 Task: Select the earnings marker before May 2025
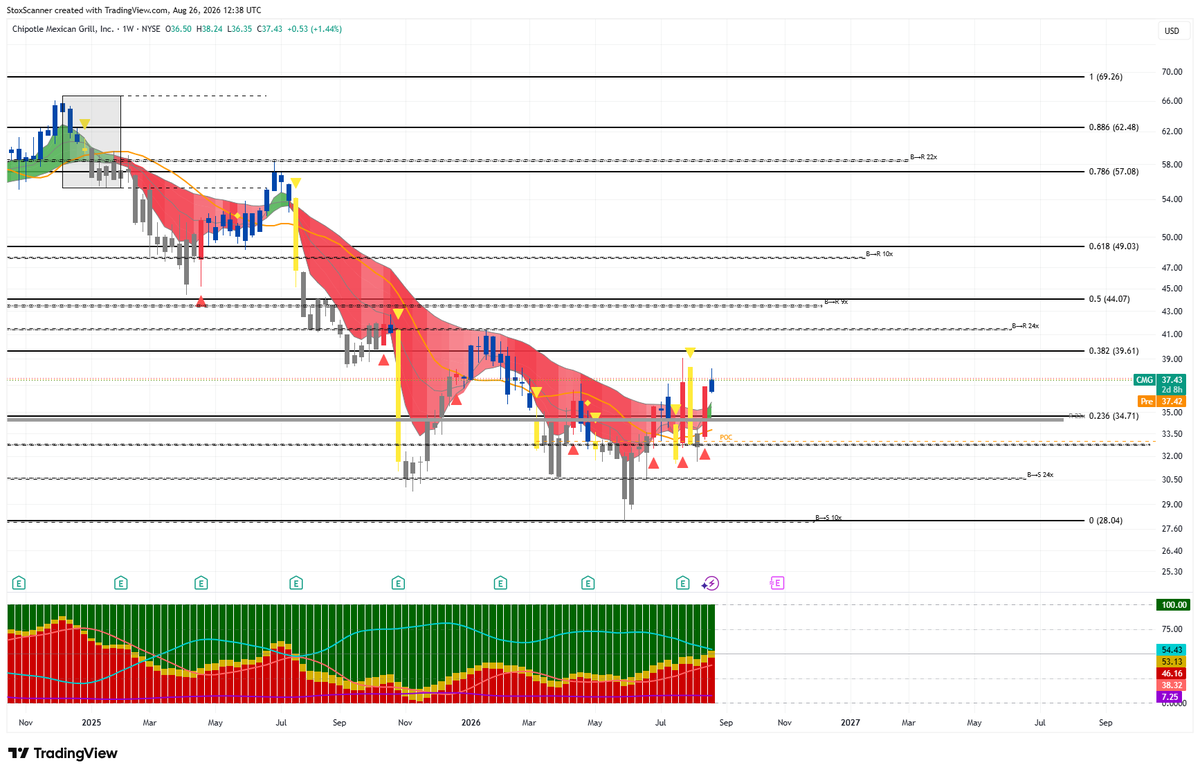pos(201,581)
